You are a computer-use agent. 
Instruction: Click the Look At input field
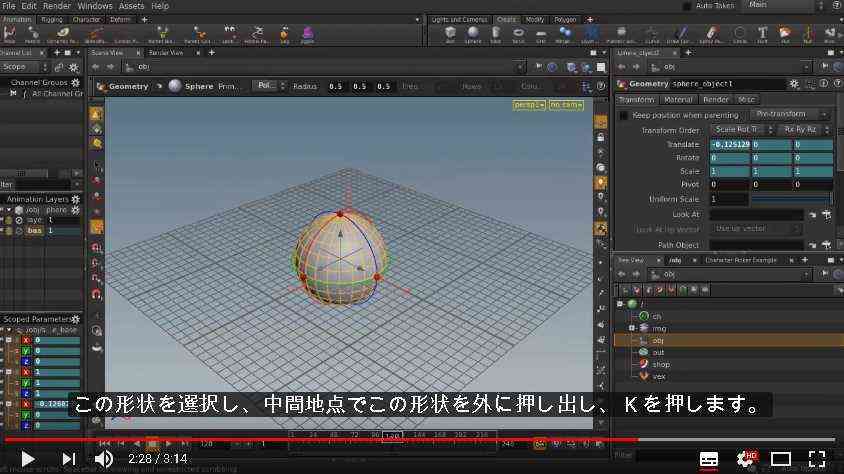pyautogui.click(x=757, y=215)
